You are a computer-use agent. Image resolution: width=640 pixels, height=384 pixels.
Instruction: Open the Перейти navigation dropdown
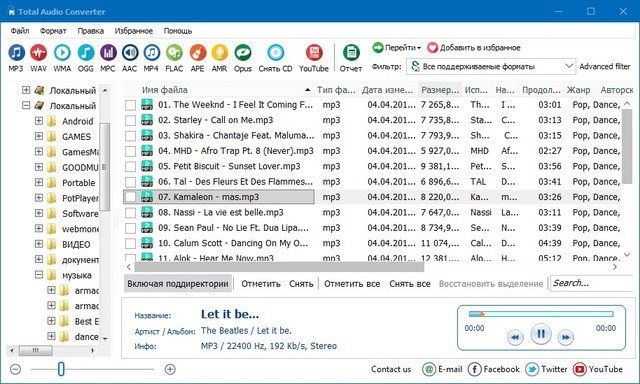[396, 48]
